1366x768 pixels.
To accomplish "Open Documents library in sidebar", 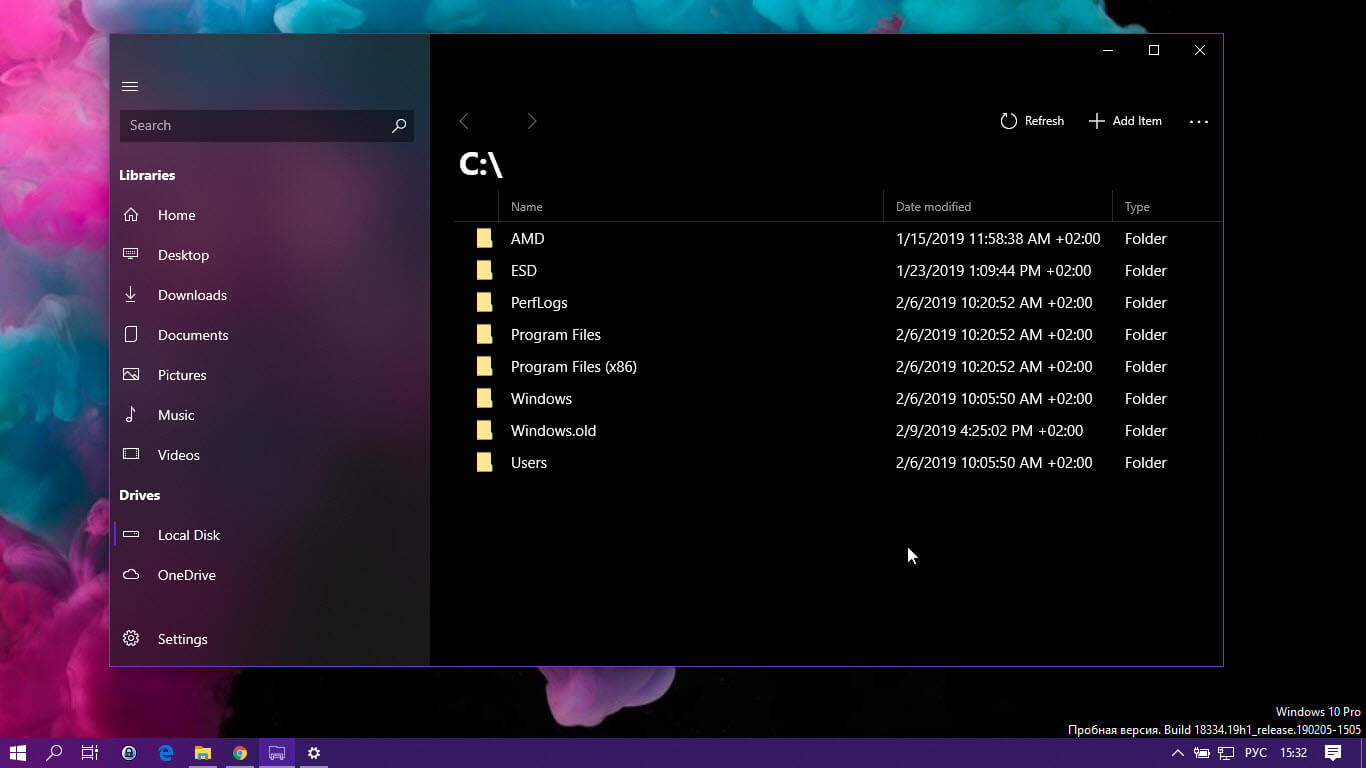I will (193, 335).
